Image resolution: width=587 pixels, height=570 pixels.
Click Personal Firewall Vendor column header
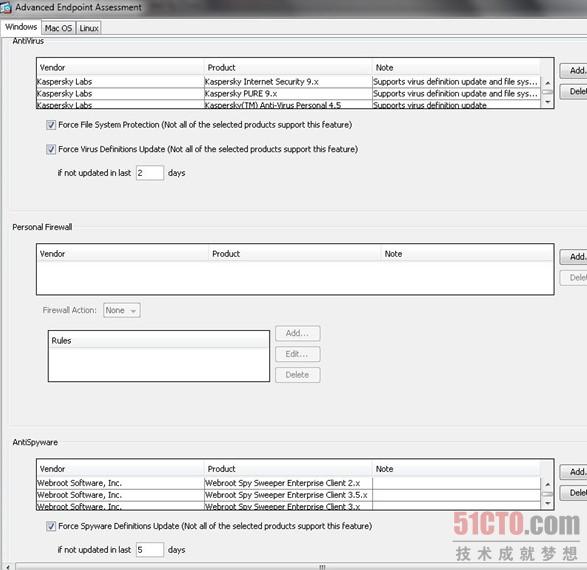(x=123, y=254)
